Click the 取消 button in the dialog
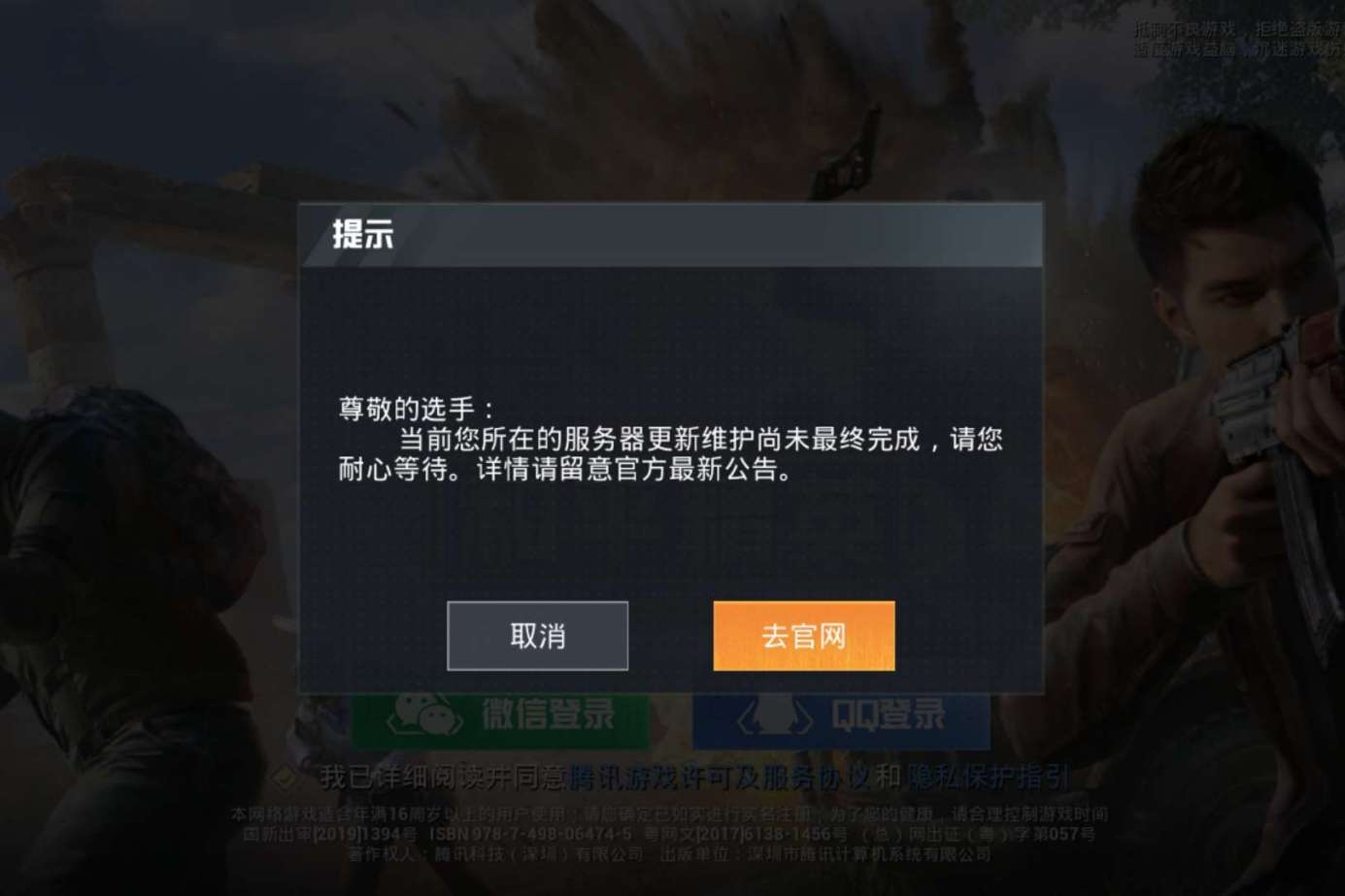The image size is (1345, 896). click(x=537, y=636)
